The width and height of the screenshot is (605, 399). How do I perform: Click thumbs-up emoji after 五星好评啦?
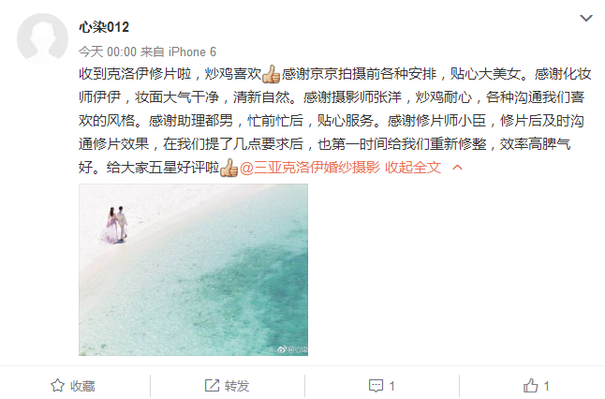(229, 167)
